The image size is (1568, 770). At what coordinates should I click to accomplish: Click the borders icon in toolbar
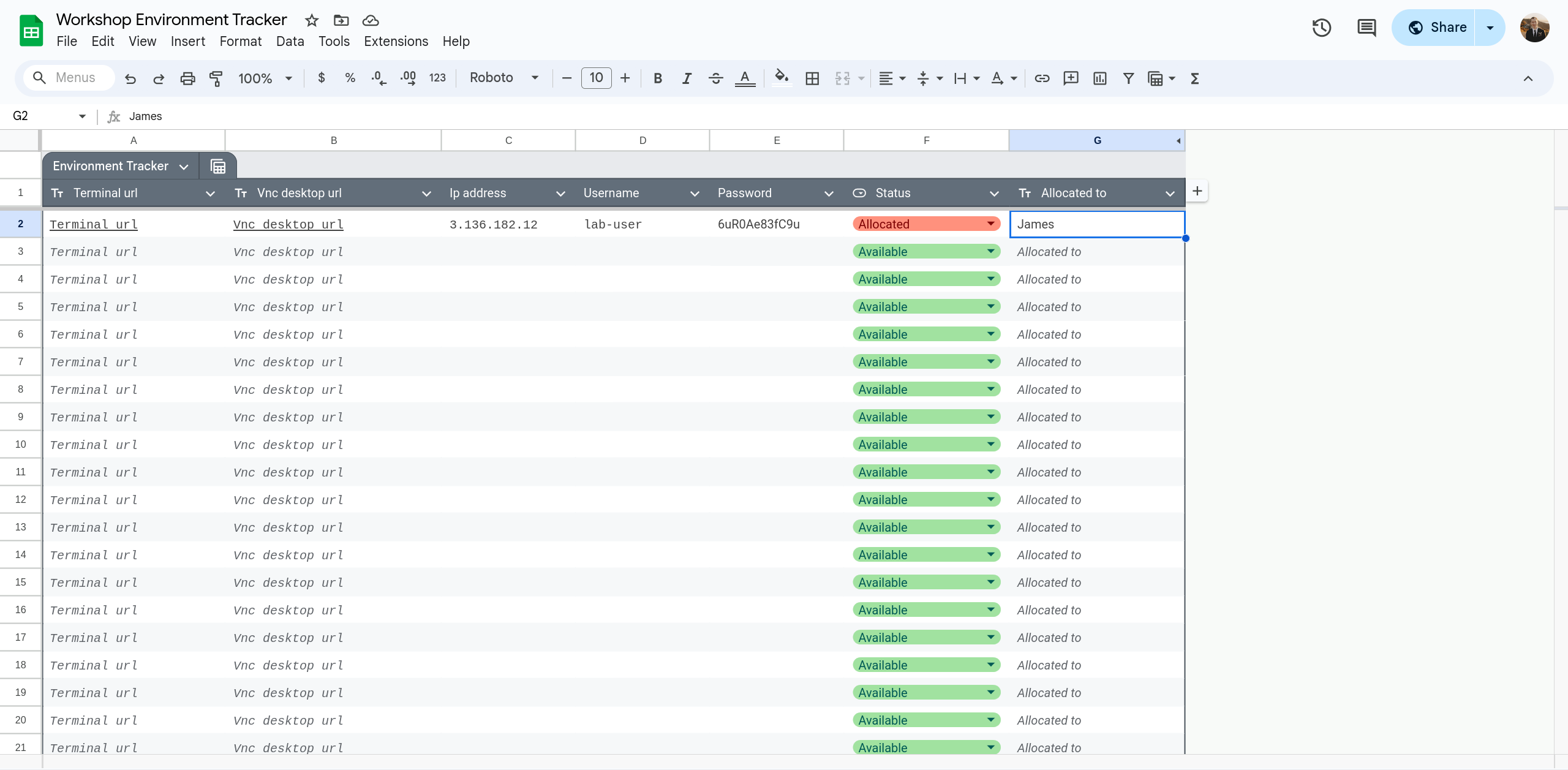pyautogui.click(x=812, y=78)
